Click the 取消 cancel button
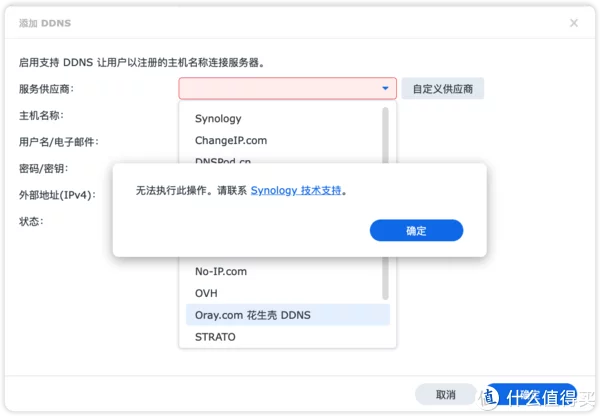The image size is (600, 416). point(446,394)
